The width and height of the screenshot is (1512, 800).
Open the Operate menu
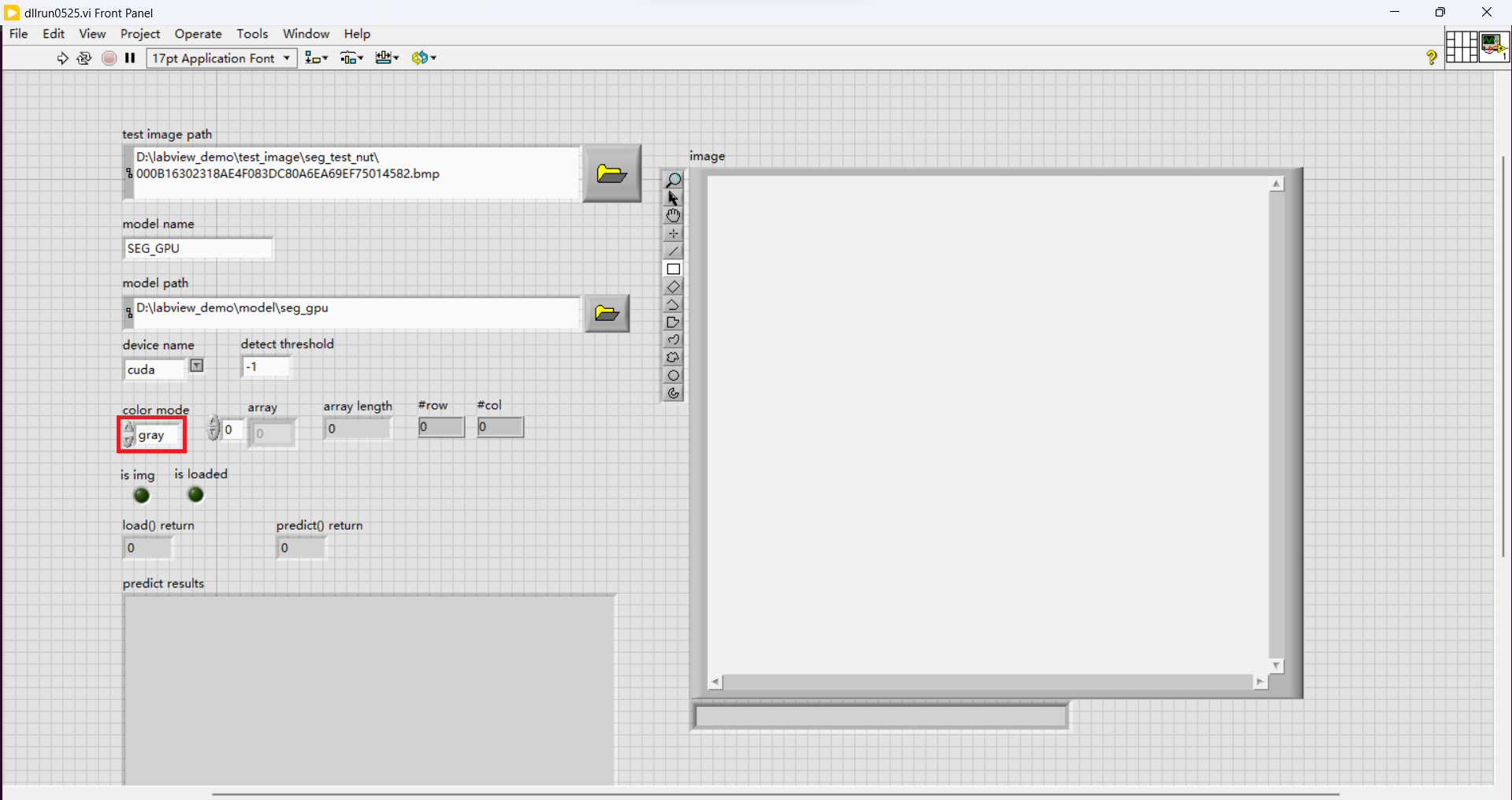coord(198,34)
